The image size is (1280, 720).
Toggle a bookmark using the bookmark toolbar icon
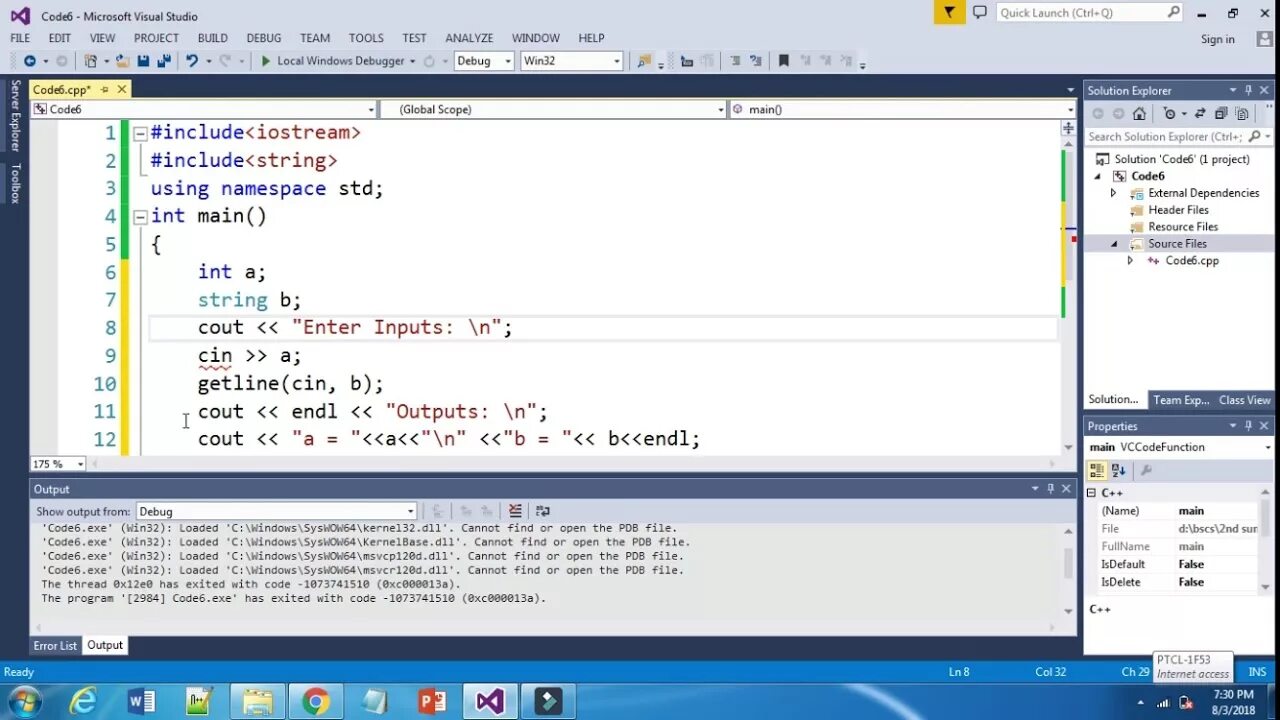point(784,61)
